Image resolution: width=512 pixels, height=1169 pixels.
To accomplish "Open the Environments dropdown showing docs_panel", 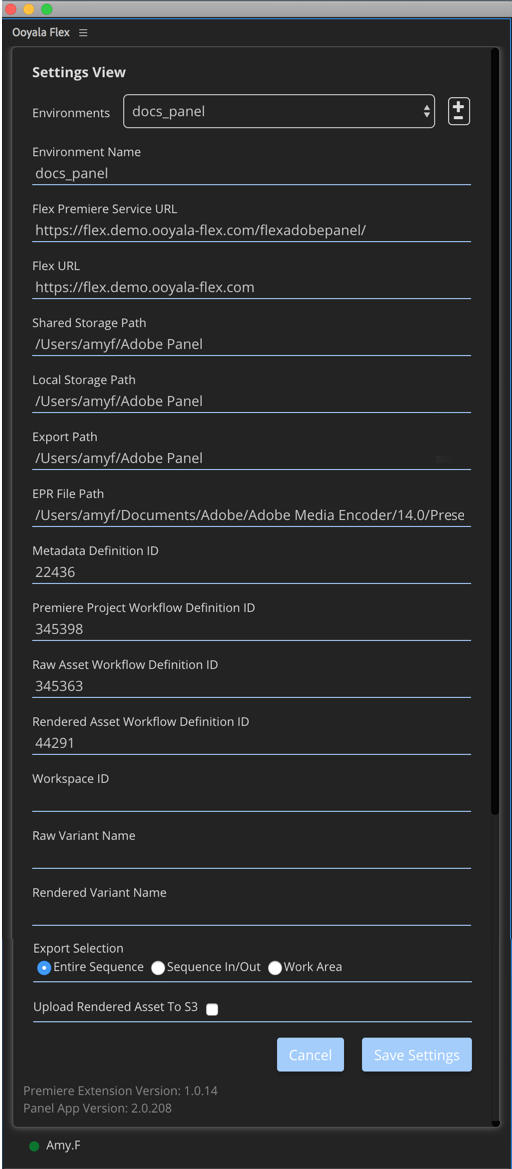I will tap(279, 112).
